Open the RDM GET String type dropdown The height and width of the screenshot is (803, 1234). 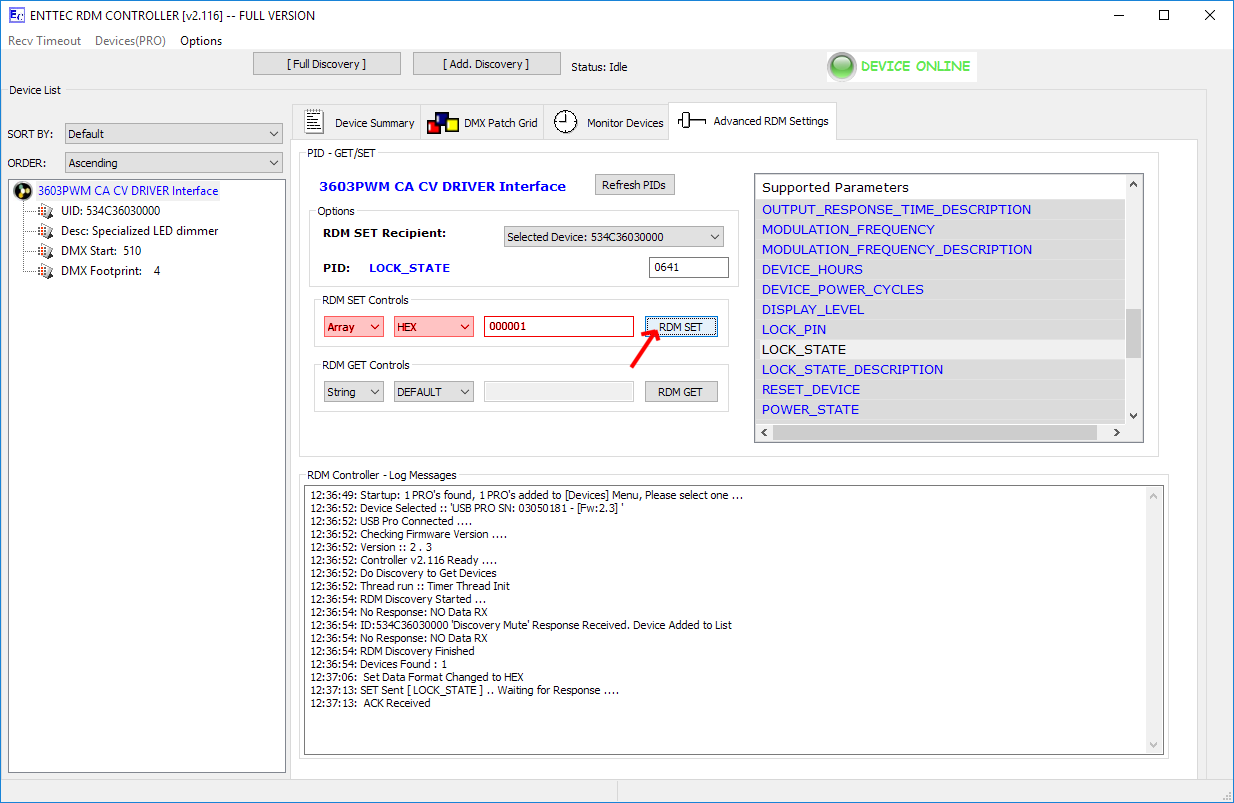click(x=354, y=392)
